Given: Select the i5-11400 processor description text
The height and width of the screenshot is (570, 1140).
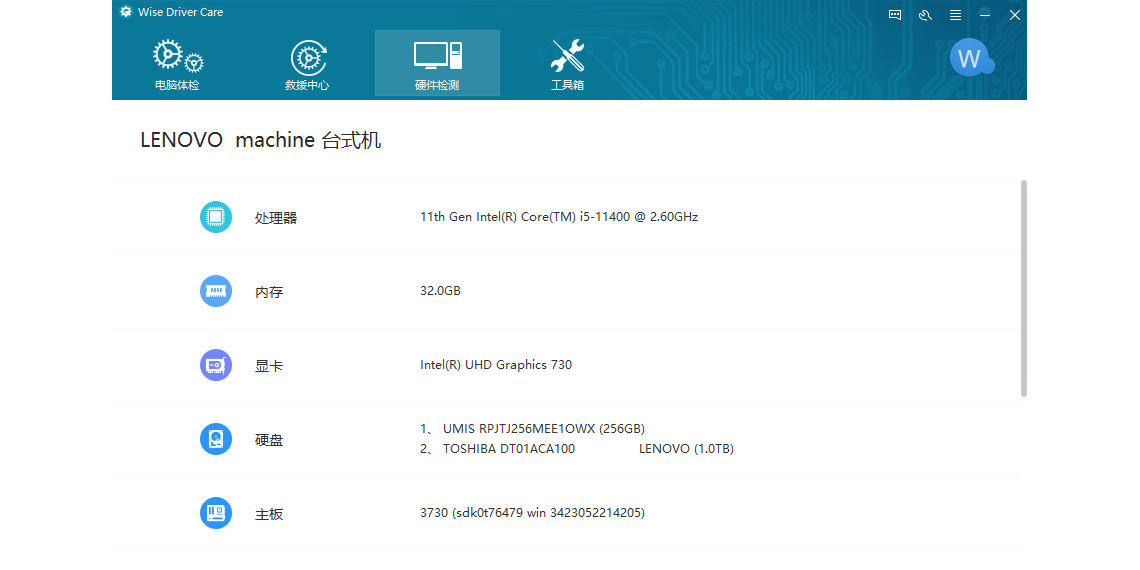Looking at the screenshot, I should click(558, 217).
